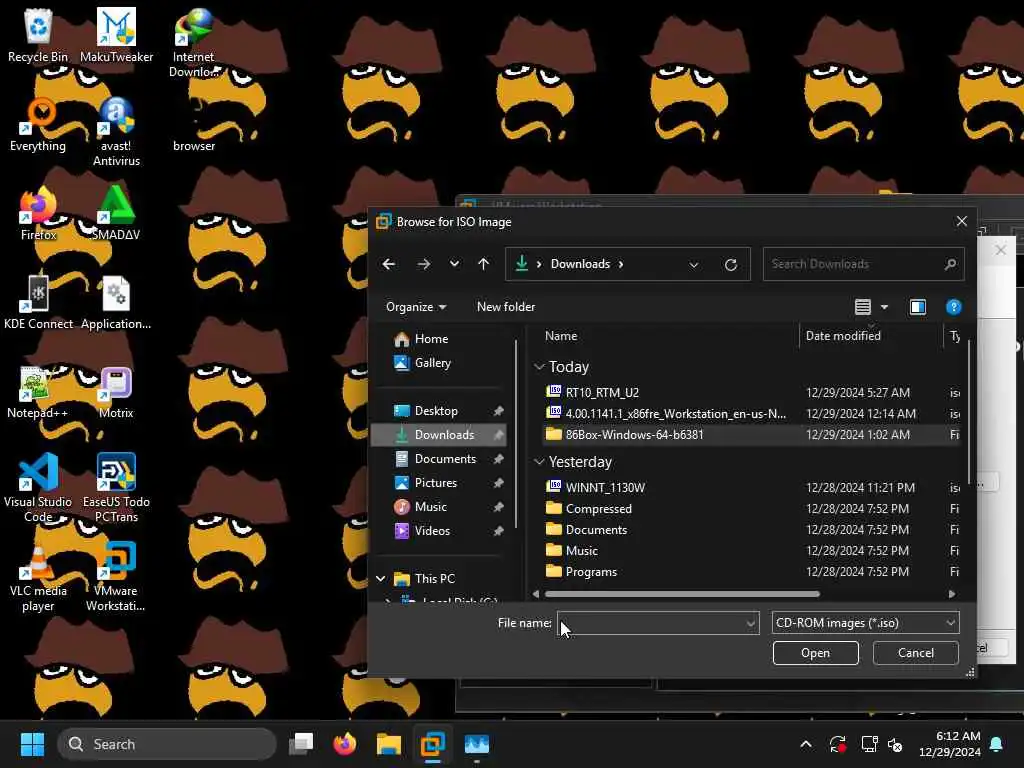This screenshot has height=768, width=1024.
Task: Open Motrix desktop shortcut
Action: (116, 391)
